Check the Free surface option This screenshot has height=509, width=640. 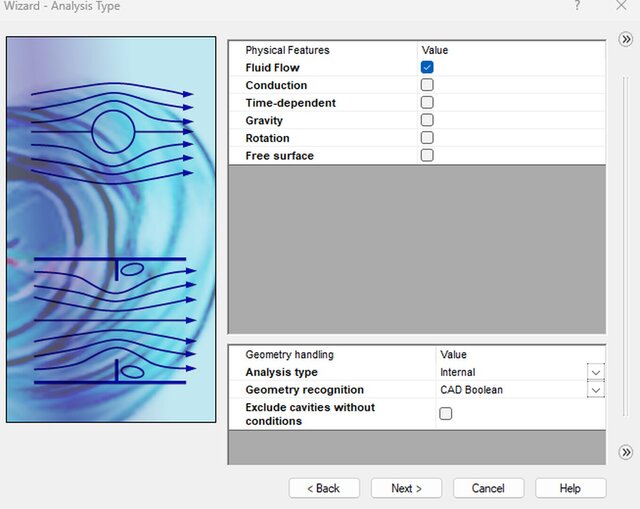tap(427, 155)
